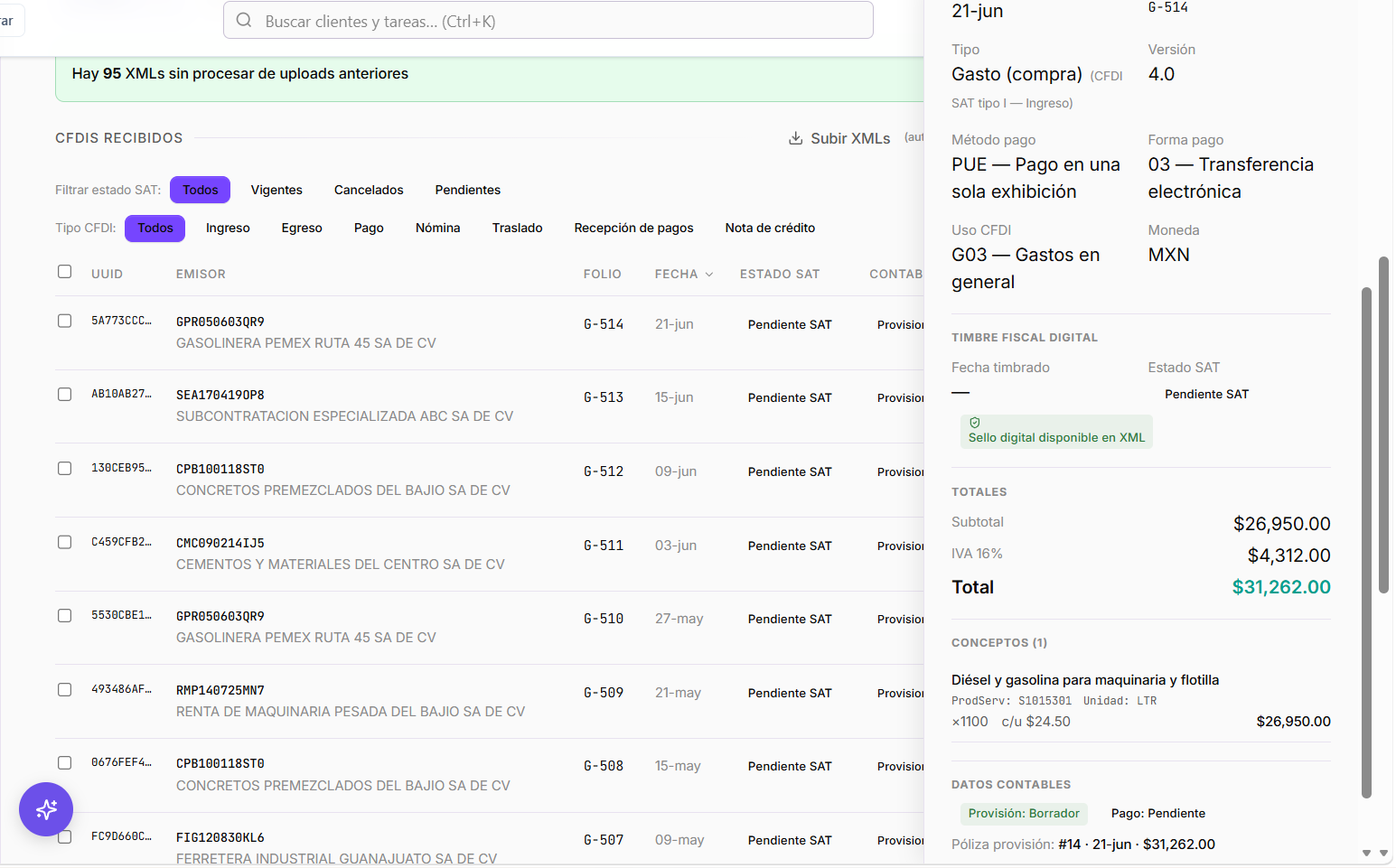
Task: Toggle the select-all checkbox in table header
Action: point(64,272)
